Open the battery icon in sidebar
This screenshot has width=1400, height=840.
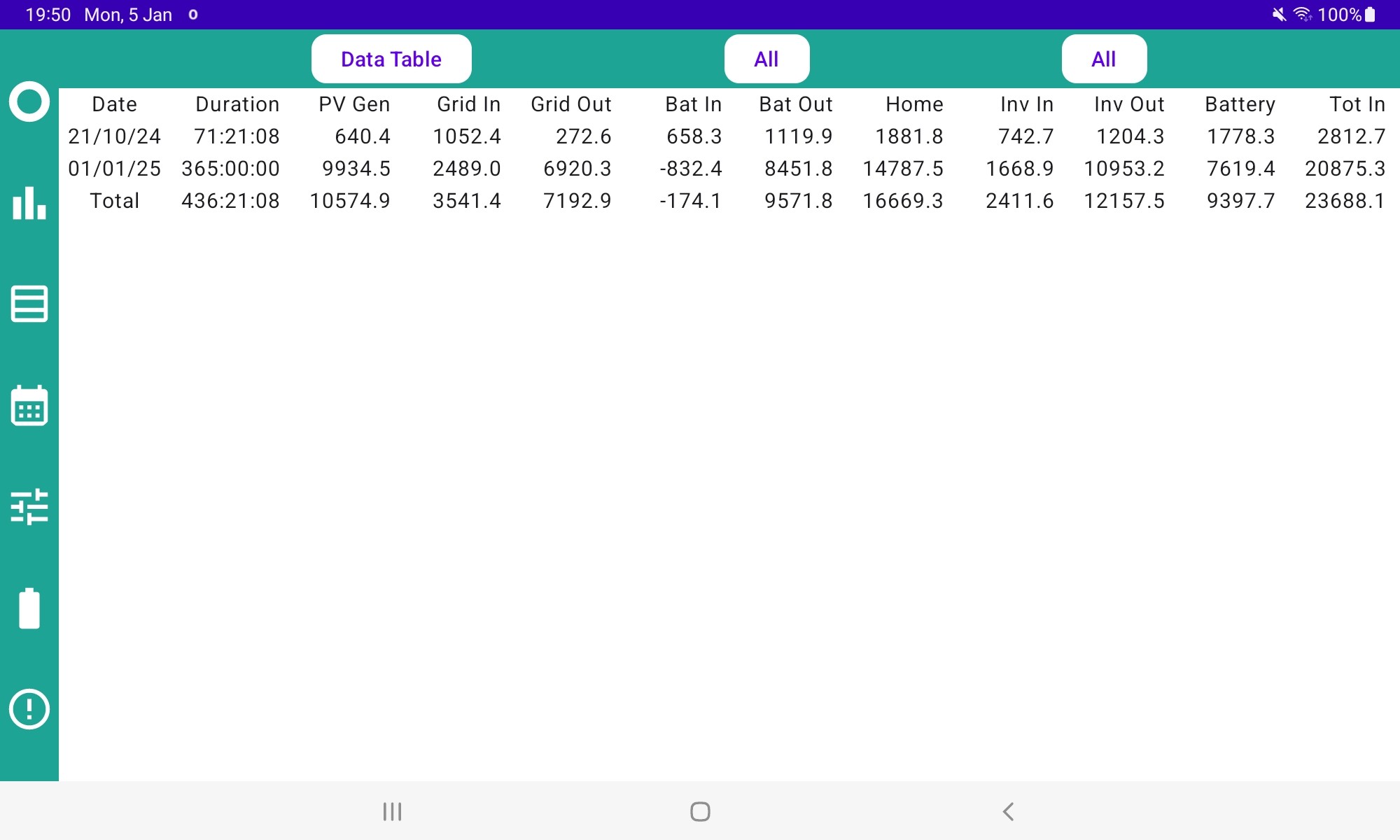(x=29, y=608)
